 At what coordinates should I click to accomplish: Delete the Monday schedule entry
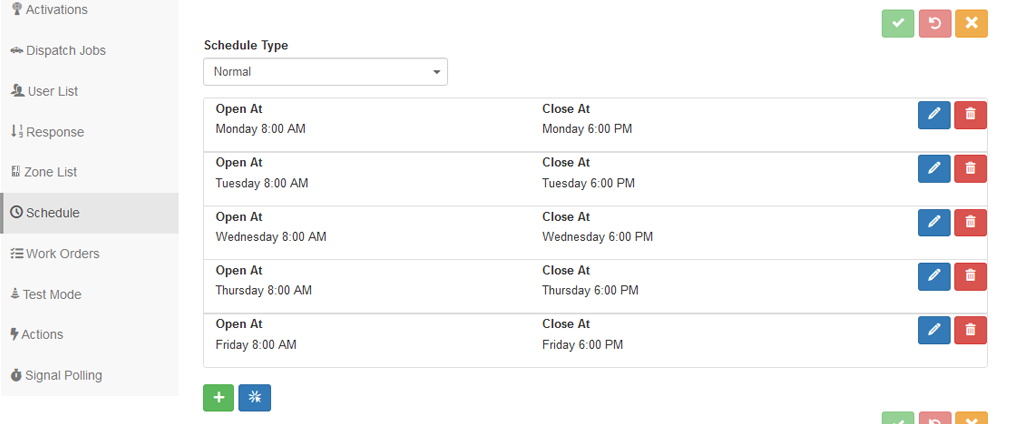pyautogui.click(x=970, y=115)
